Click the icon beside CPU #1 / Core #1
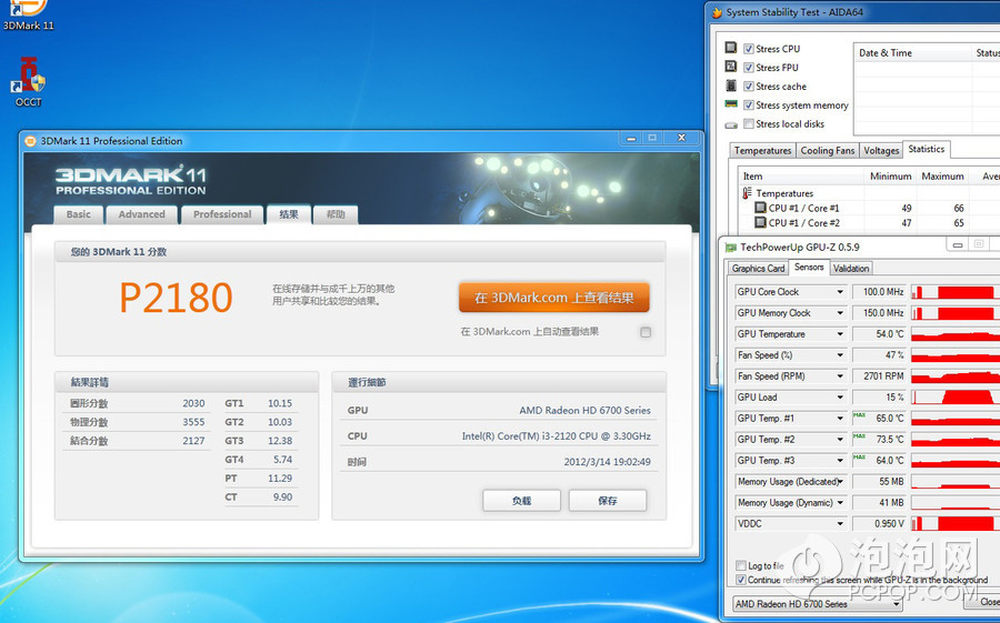The width and height of the screenshot is (1000, 623). pos(760,208)
